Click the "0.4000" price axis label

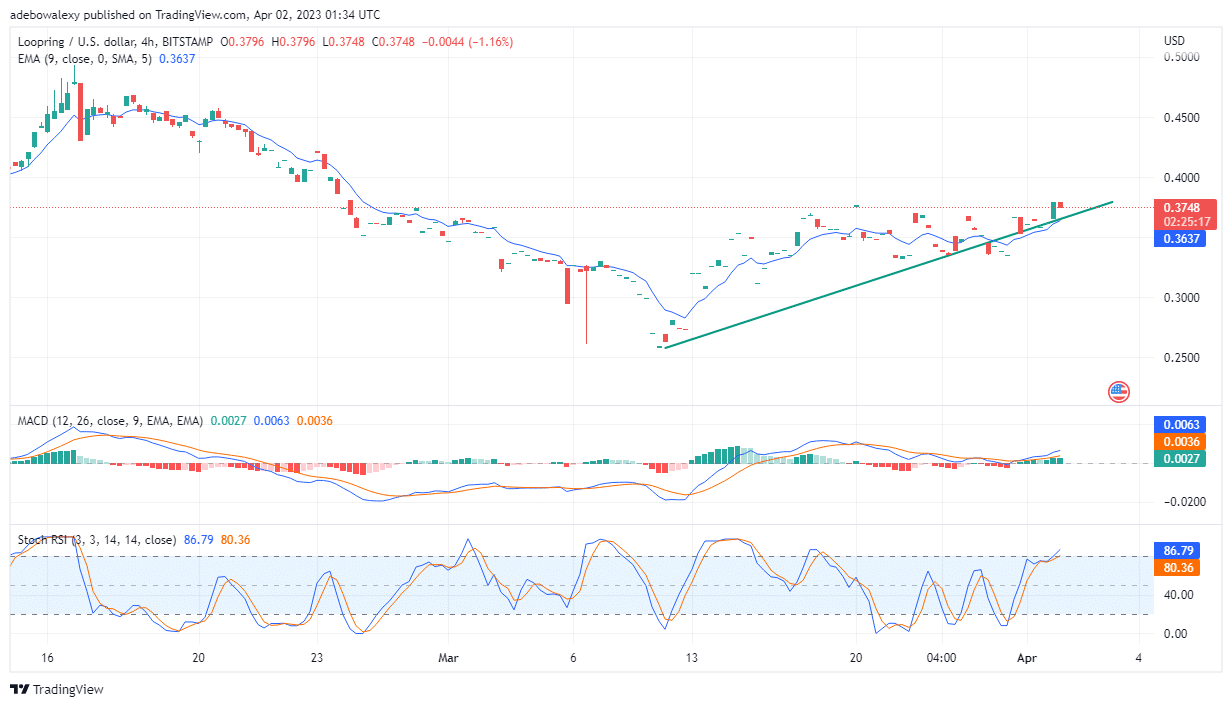1181,178
